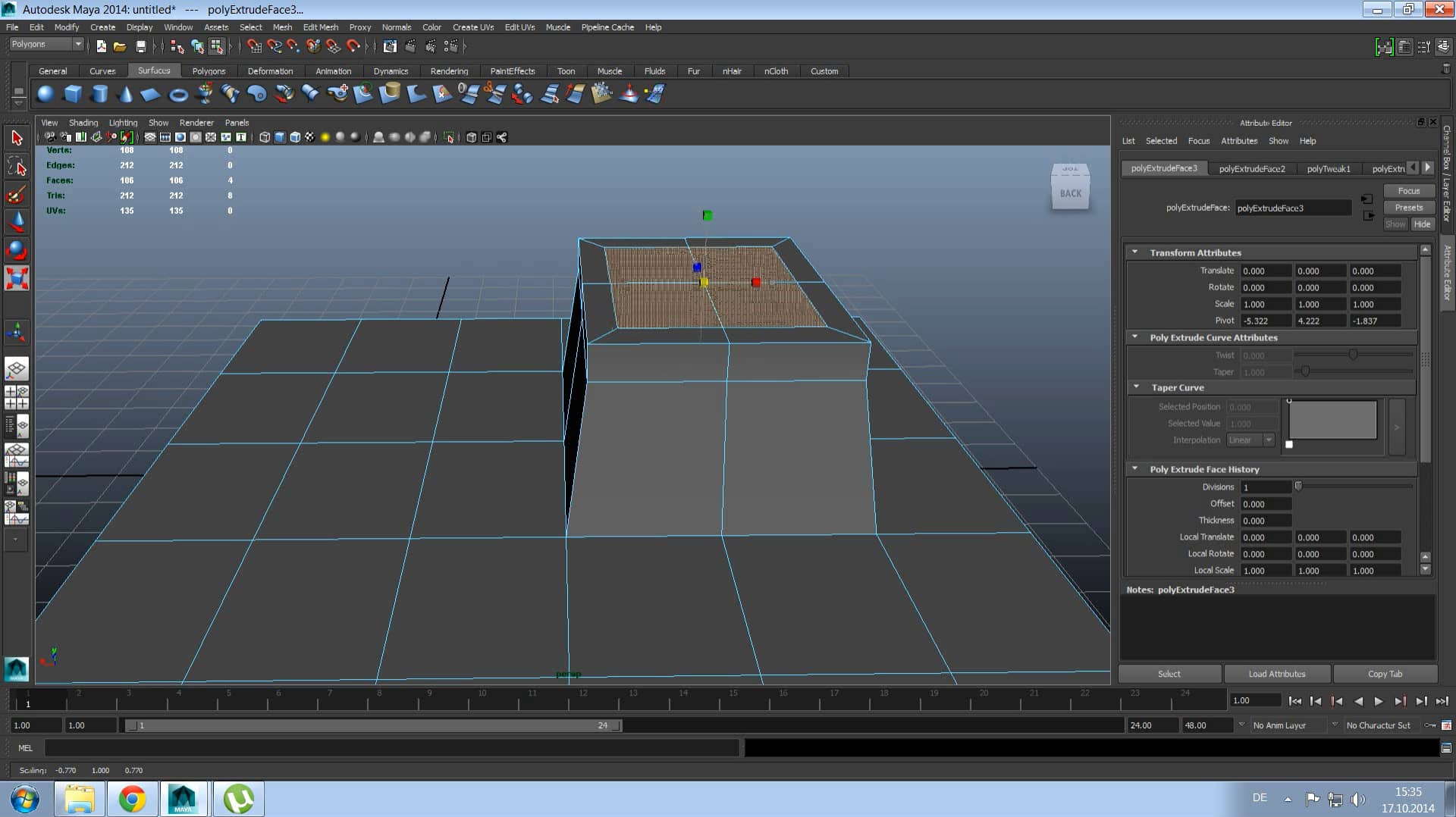Activate the Paint Selection tool

point(17,194)
